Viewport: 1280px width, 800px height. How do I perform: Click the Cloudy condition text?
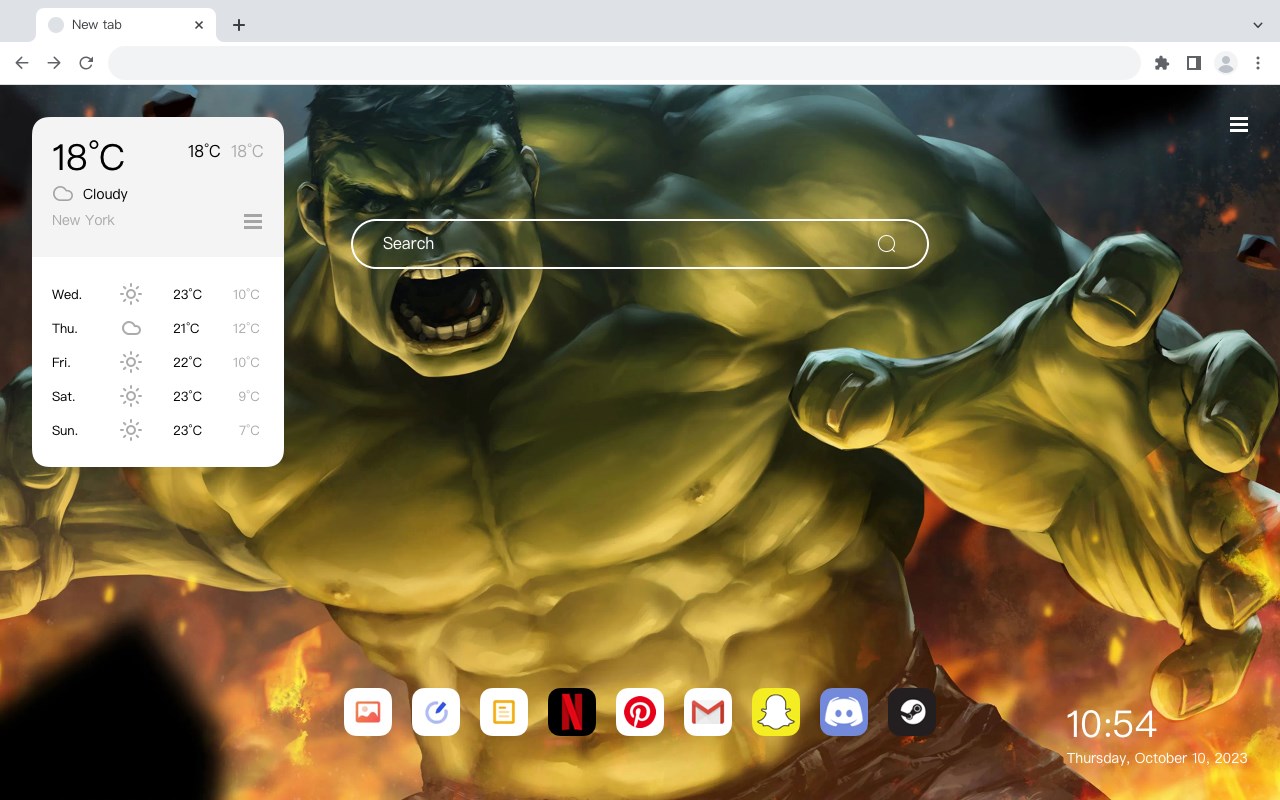[x=105, y=194]
